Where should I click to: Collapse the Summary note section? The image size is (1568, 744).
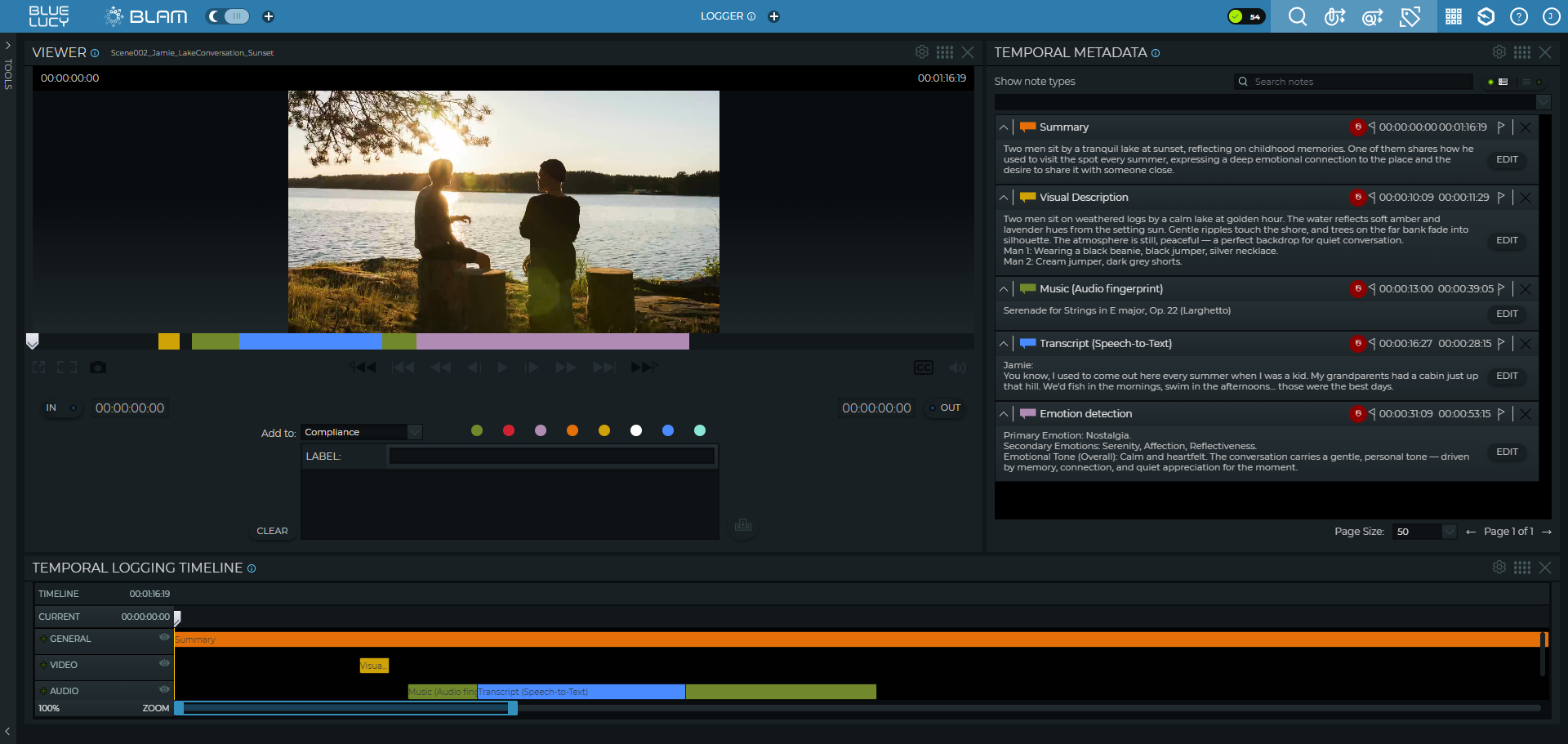pyautogui.click(x=1004, y=127)
